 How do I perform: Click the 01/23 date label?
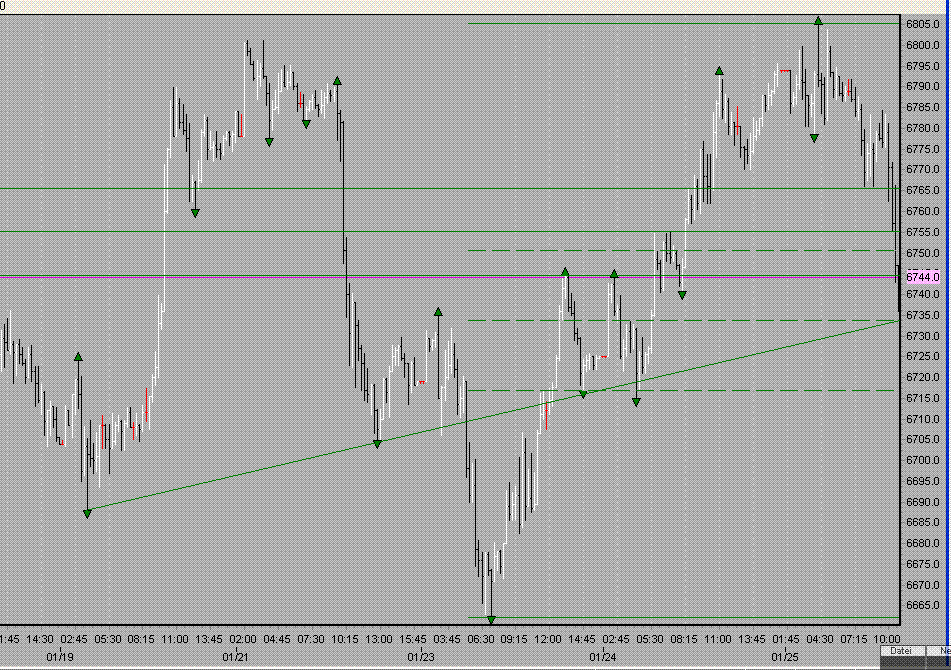pyautogui.click(x=420, y=657)
